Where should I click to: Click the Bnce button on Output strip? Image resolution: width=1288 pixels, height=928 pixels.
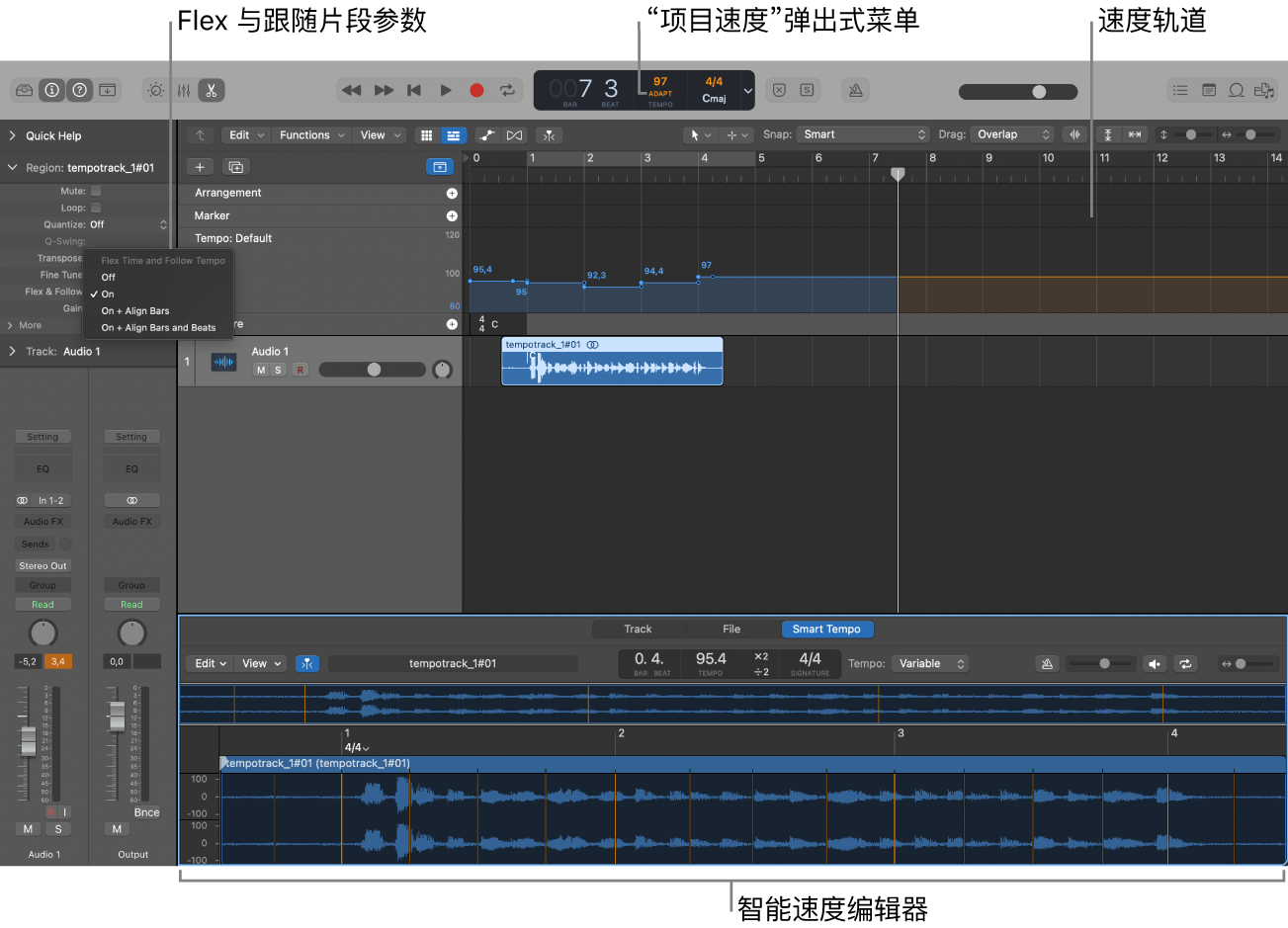click(x=146, y=812)
